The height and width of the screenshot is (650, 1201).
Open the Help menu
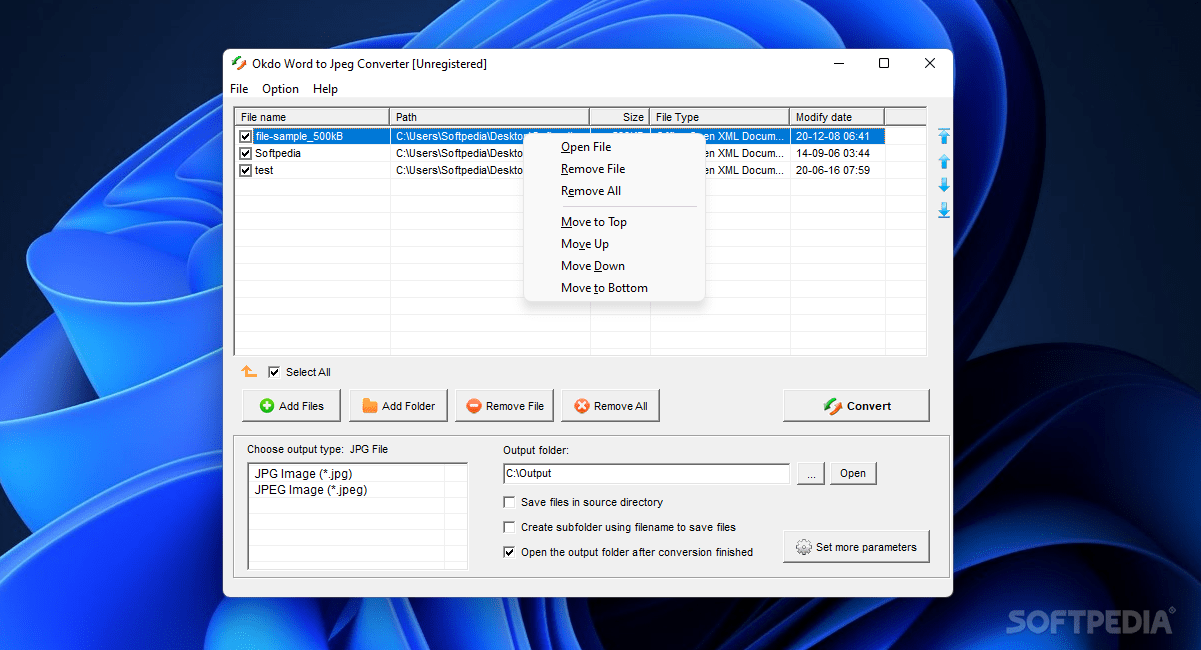pyautogui.click(x=325, y=89)
